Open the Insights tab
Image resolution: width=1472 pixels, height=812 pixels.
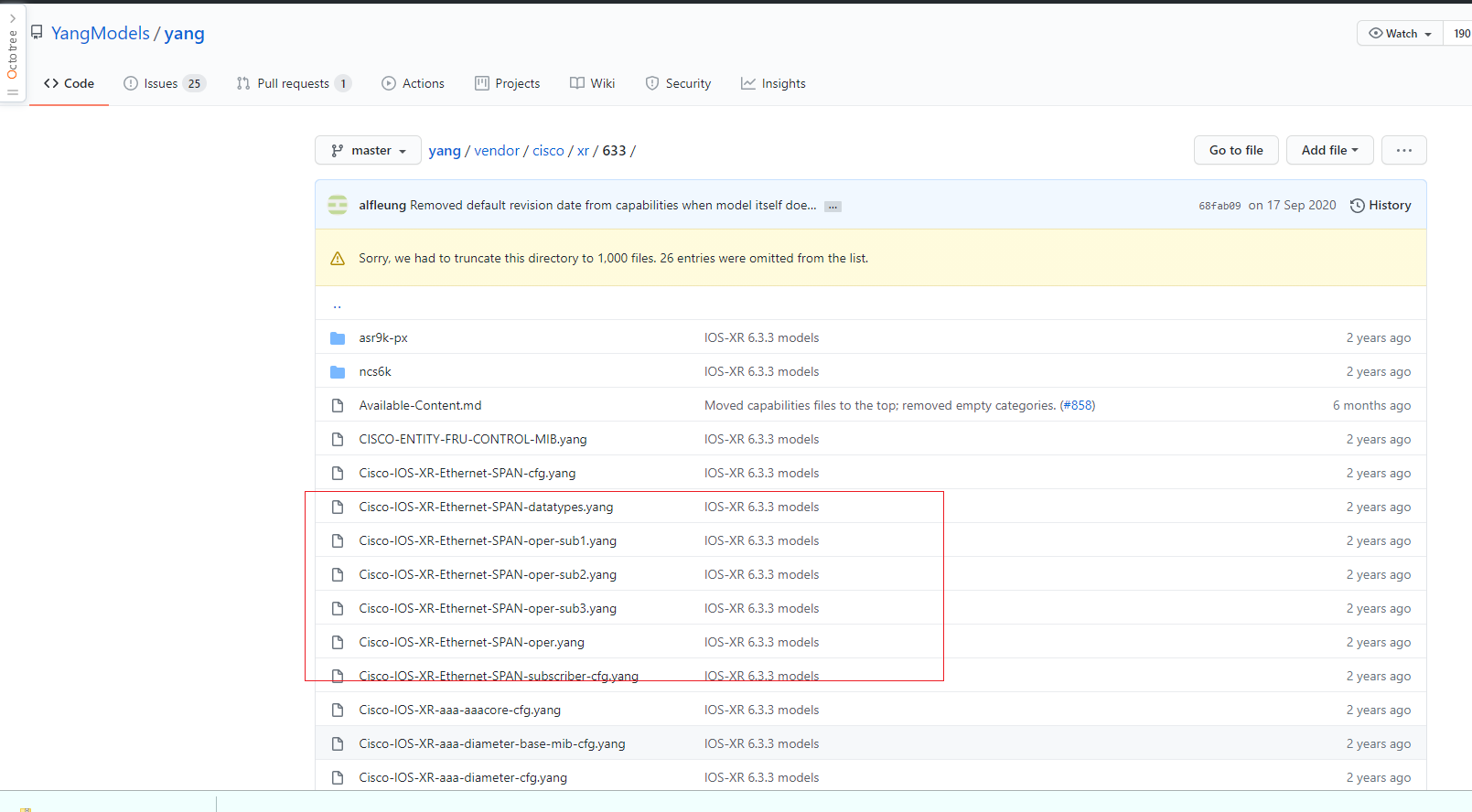tap(774, 83)
